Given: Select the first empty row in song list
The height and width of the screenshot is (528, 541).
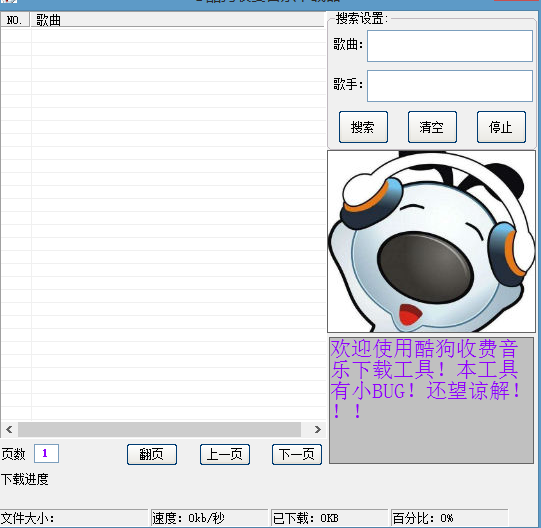Looking at the screenshot, I should (163, 36).
